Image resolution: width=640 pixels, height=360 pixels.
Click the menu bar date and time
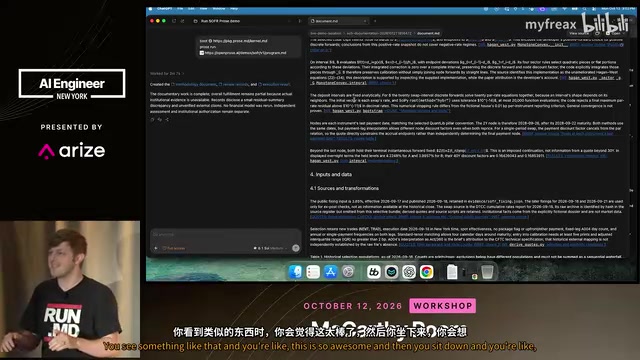tap(618, 9)
